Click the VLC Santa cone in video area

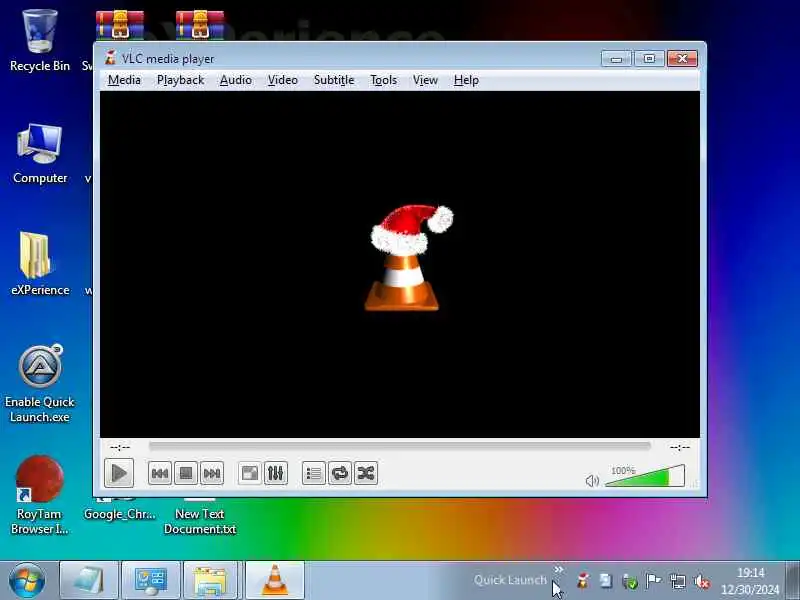410,258
